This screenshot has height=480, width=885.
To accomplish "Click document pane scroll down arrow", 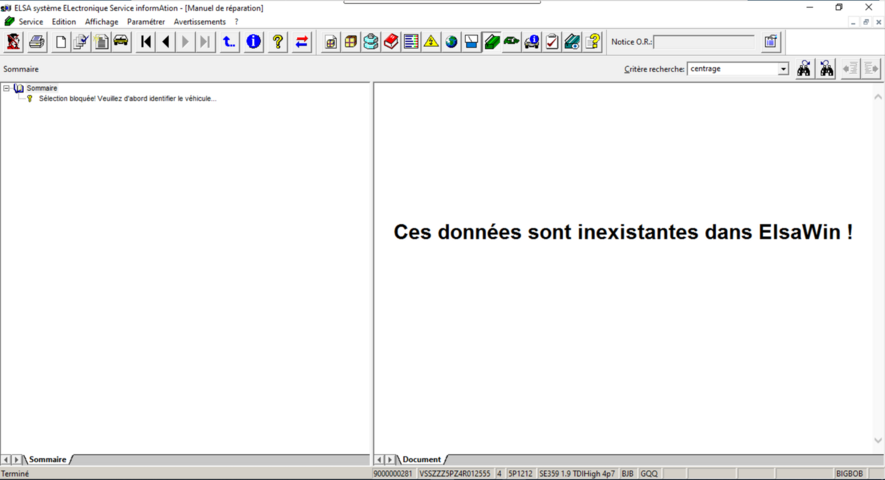I will (878, 440).
